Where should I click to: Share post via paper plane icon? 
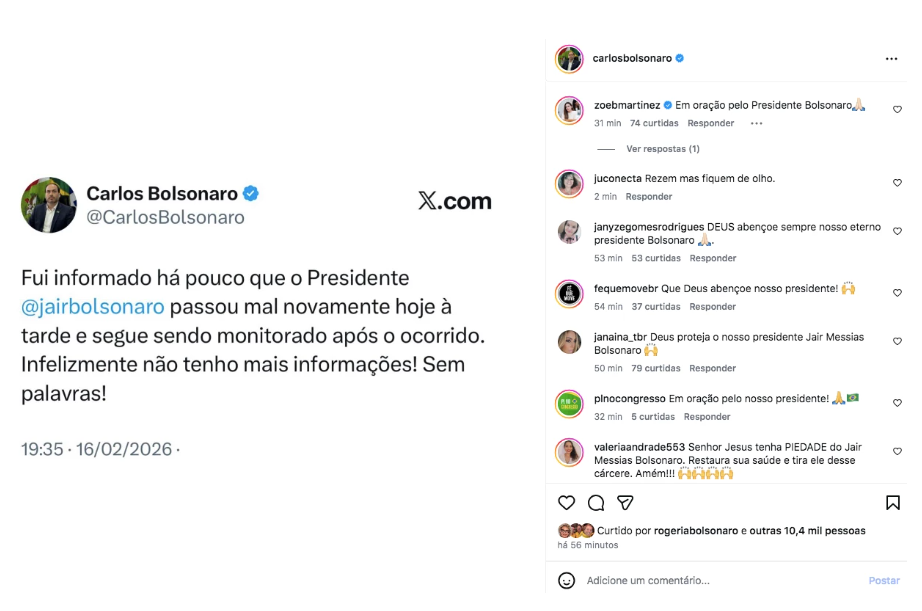(625, 503)
